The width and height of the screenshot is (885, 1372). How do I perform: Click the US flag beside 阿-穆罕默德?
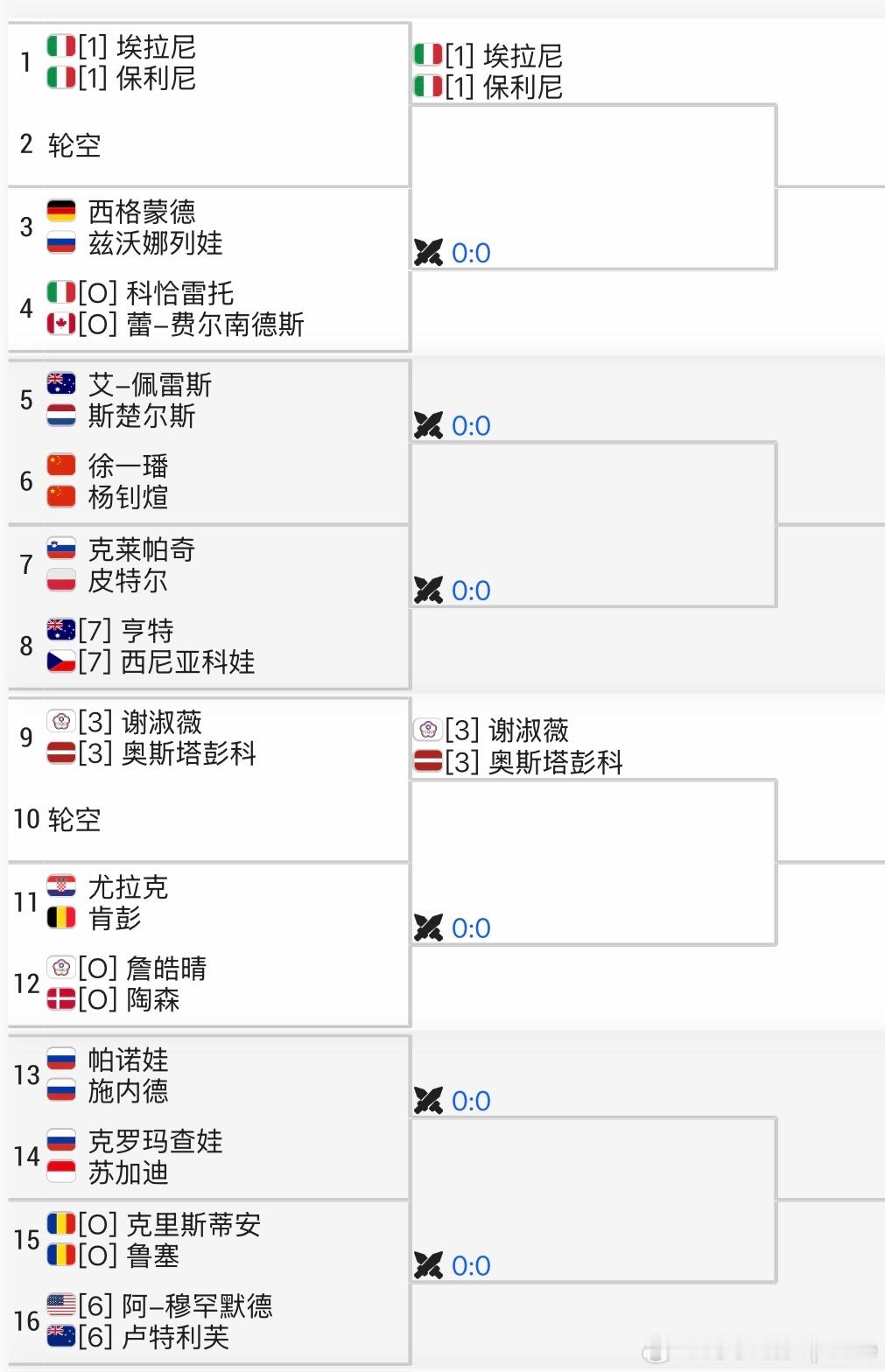click(61, 1305)
